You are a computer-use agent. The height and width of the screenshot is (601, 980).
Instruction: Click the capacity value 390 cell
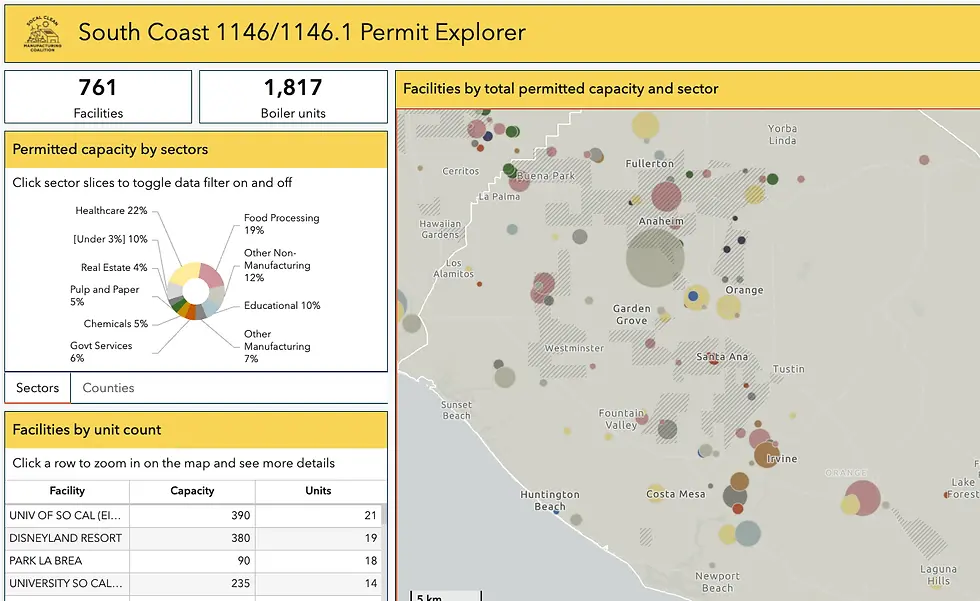192,515
